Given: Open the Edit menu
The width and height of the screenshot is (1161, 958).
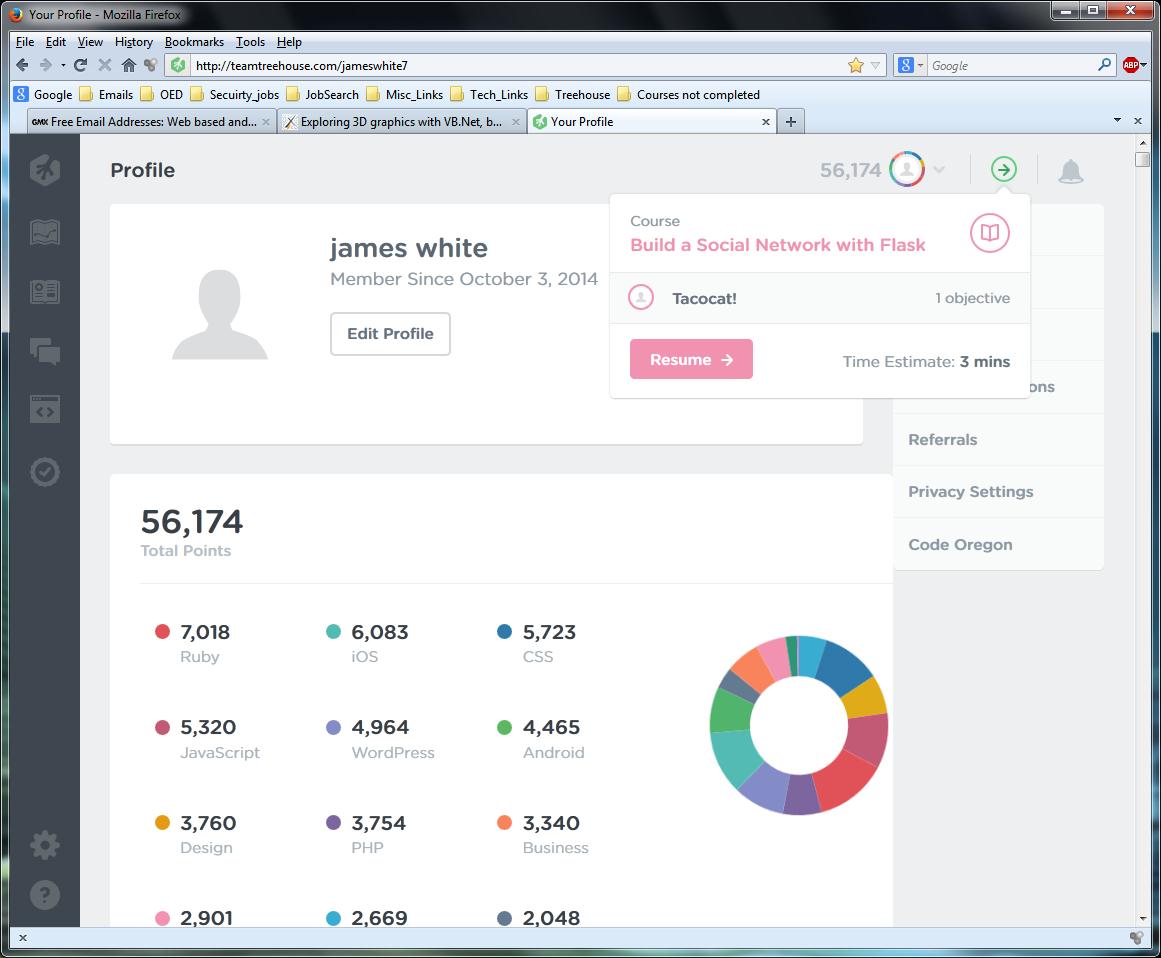Looking at the screenshot, I should [56, 41].
